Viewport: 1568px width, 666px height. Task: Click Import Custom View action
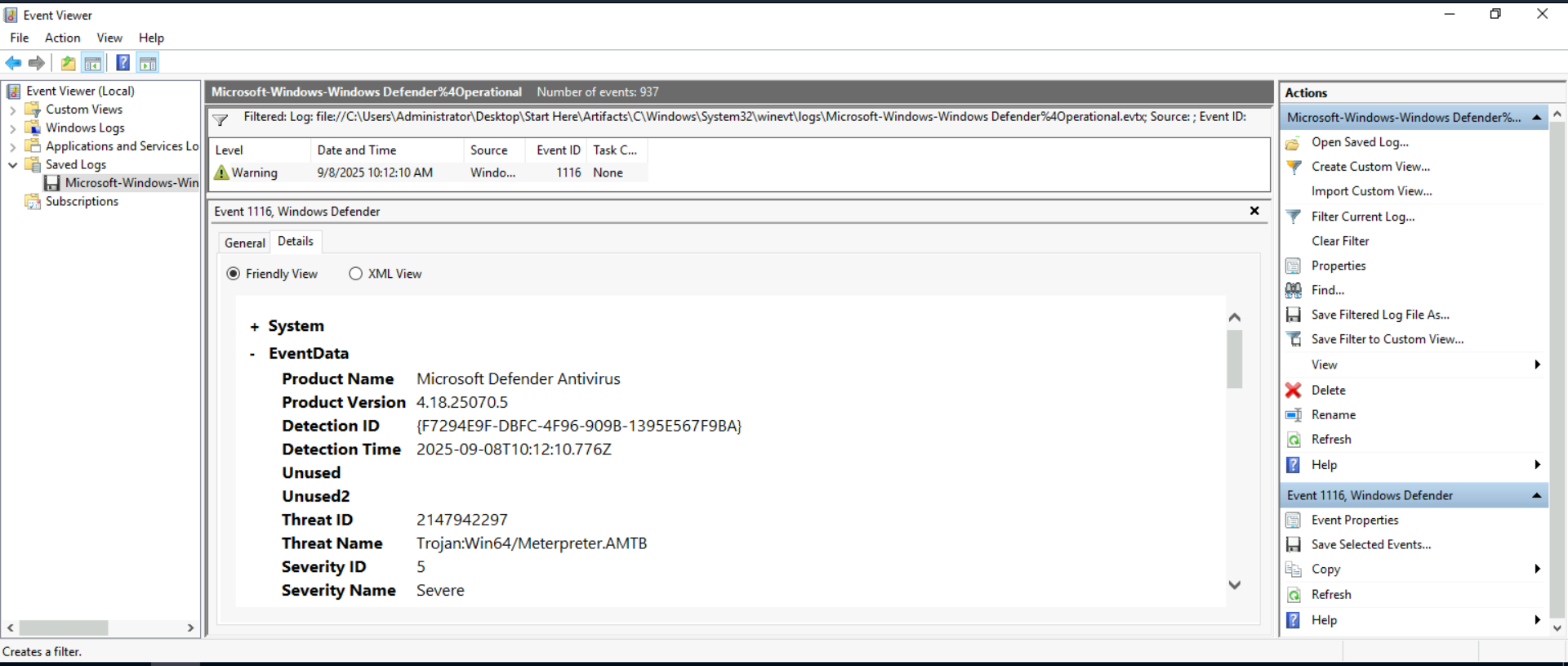[x=1372, y=191]
